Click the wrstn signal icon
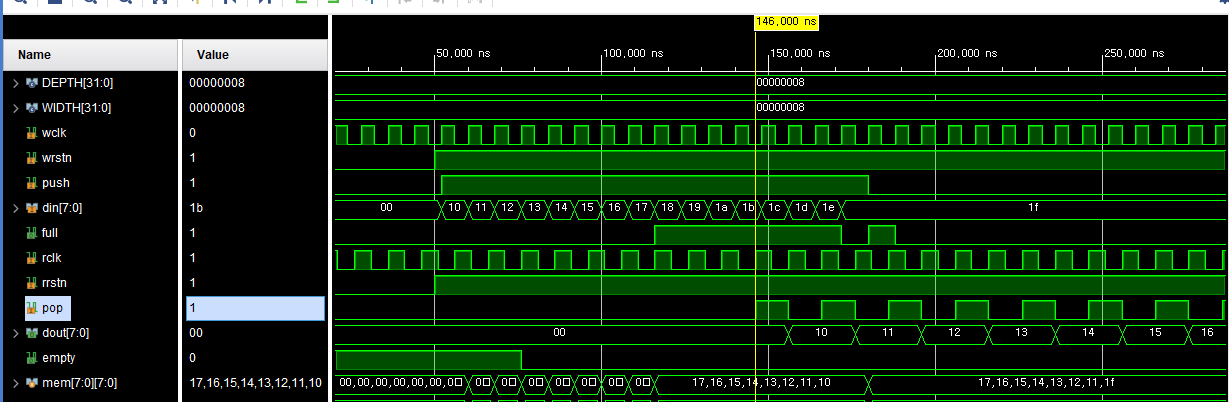1229x402 pixels. click(32, 158)
